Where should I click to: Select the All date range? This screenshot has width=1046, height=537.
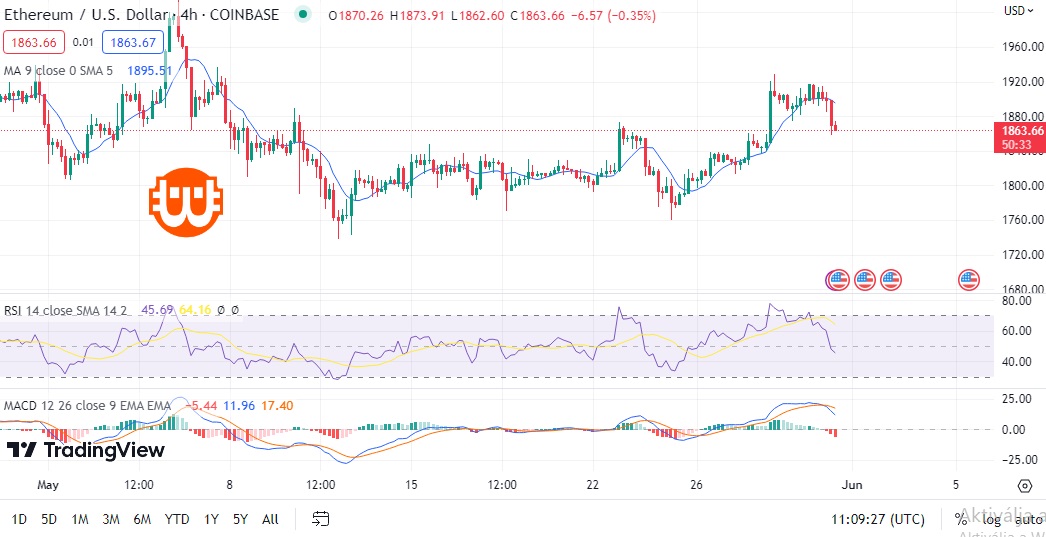click(x=270, y=518)
